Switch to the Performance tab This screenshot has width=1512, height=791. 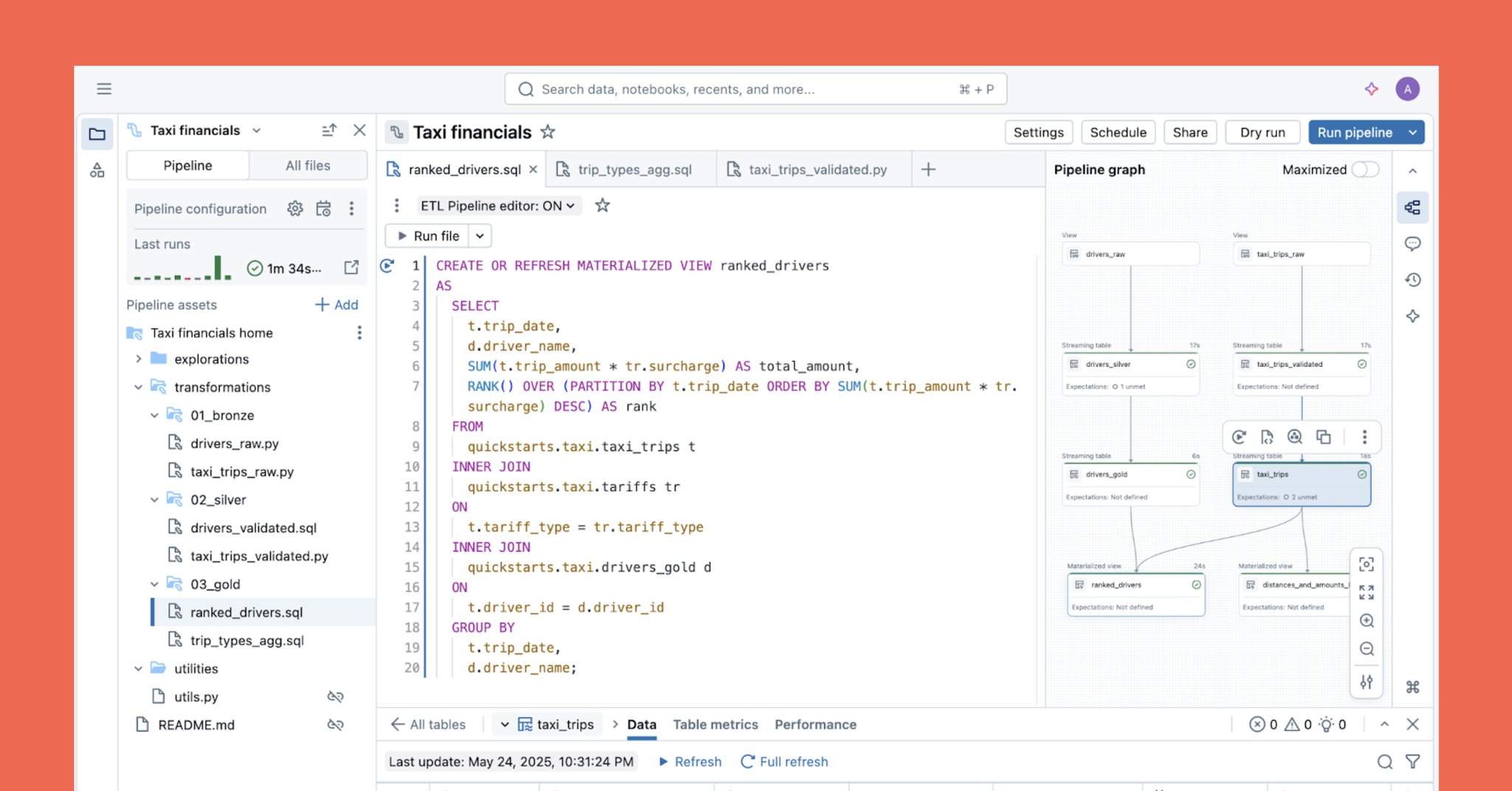coord(816,725)
